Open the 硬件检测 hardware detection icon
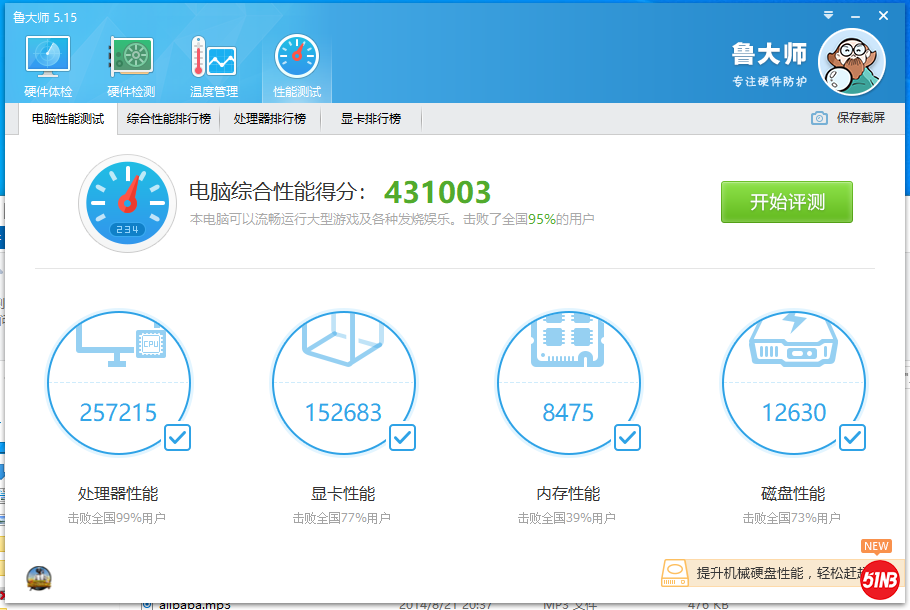This screenshot has width=910, height=610. tap(131, 67)
